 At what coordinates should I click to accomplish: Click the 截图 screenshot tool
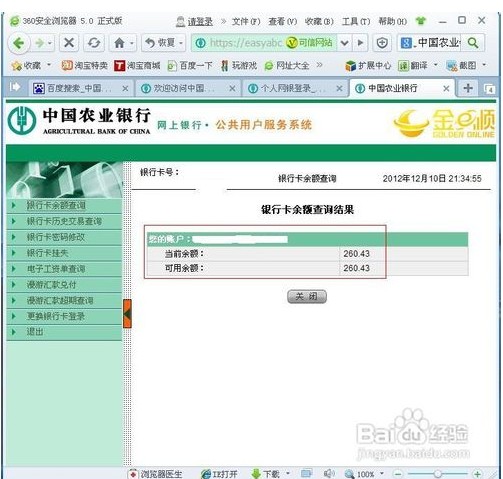click(461, 66)
